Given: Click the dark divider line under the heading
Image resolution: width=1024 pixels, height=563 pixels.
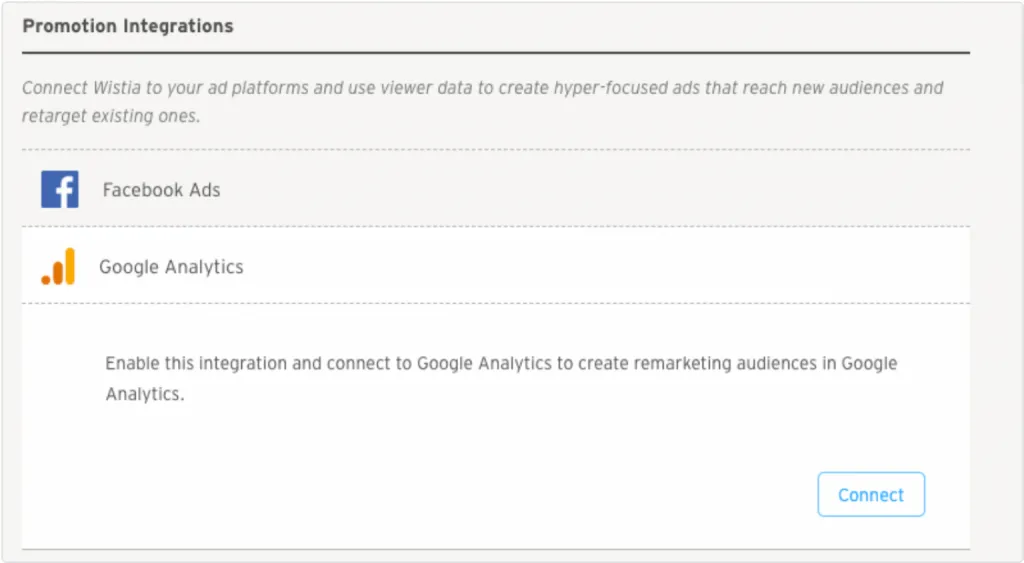Looking at the screenshot, I should click(x=496, y=53).
